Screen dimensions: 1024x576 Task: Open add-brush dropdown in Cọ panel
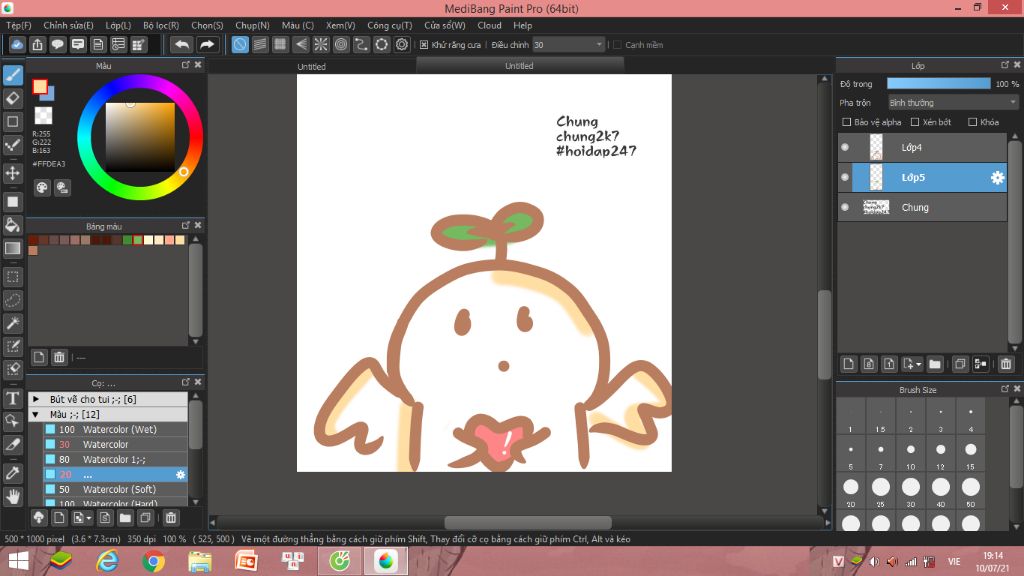click(x=89, y=519)
